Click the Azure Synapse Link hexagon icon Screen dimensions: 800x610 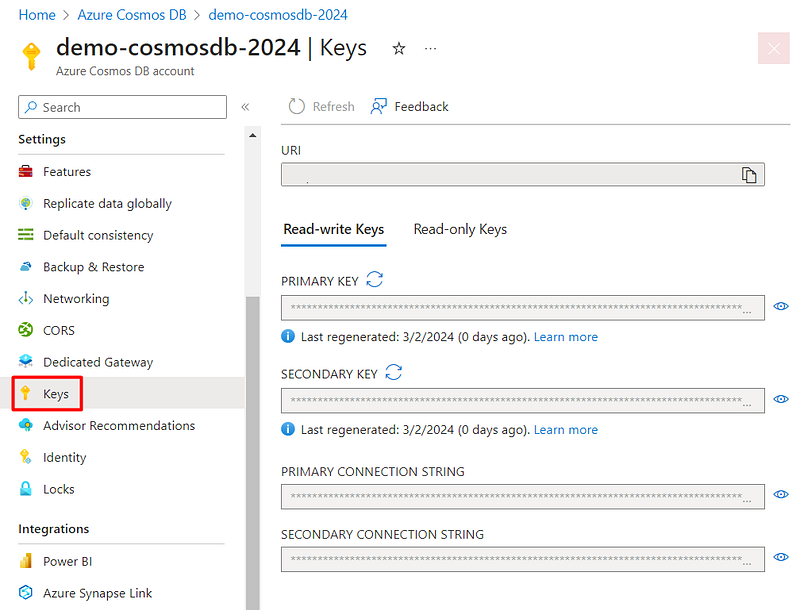tap(26, 593)
